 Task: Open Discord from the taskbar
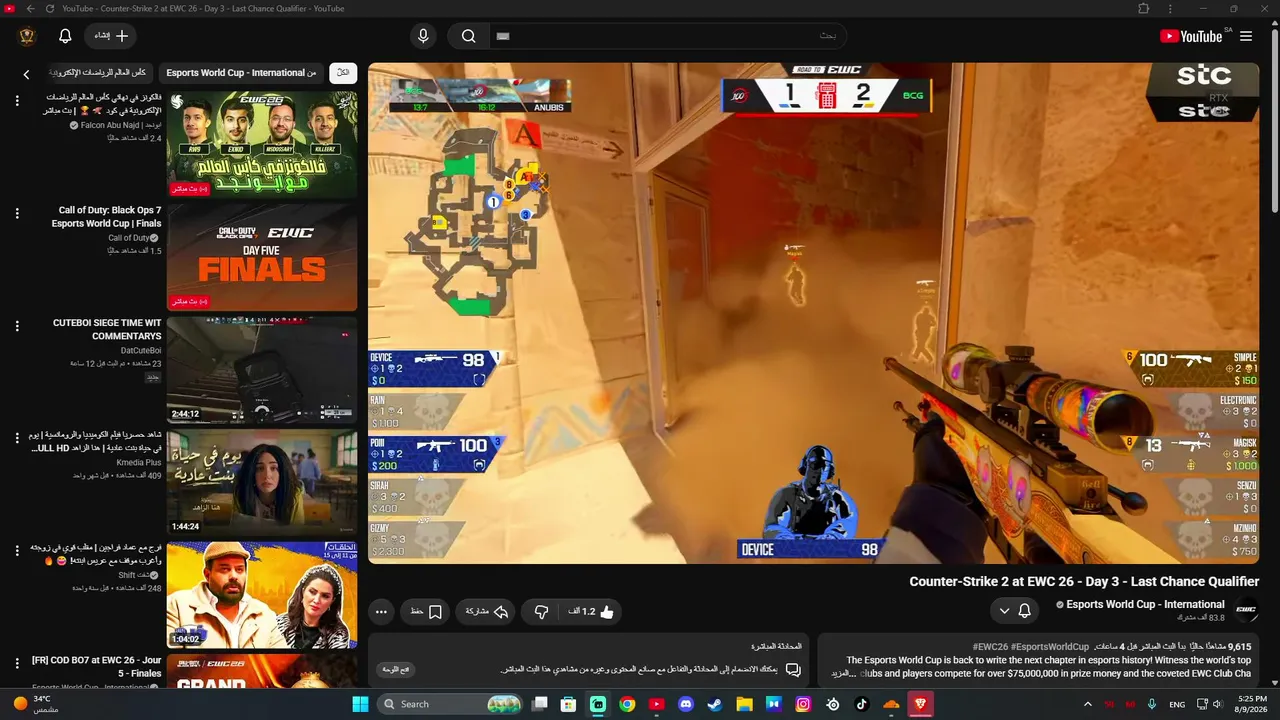686,704
